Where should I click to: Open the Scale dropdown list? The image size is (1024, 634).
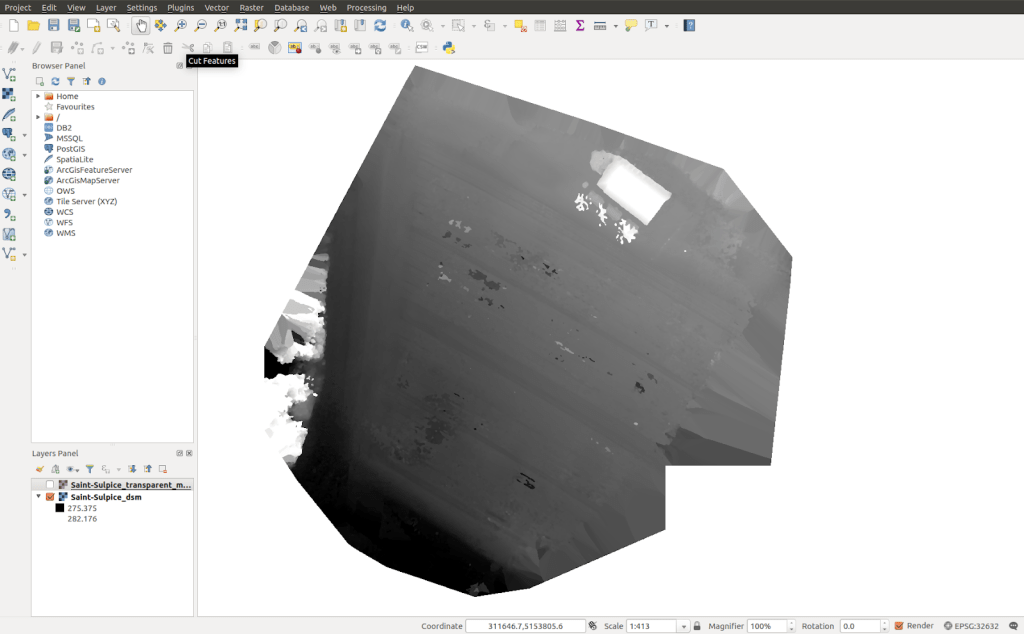[x=684, y=626]
